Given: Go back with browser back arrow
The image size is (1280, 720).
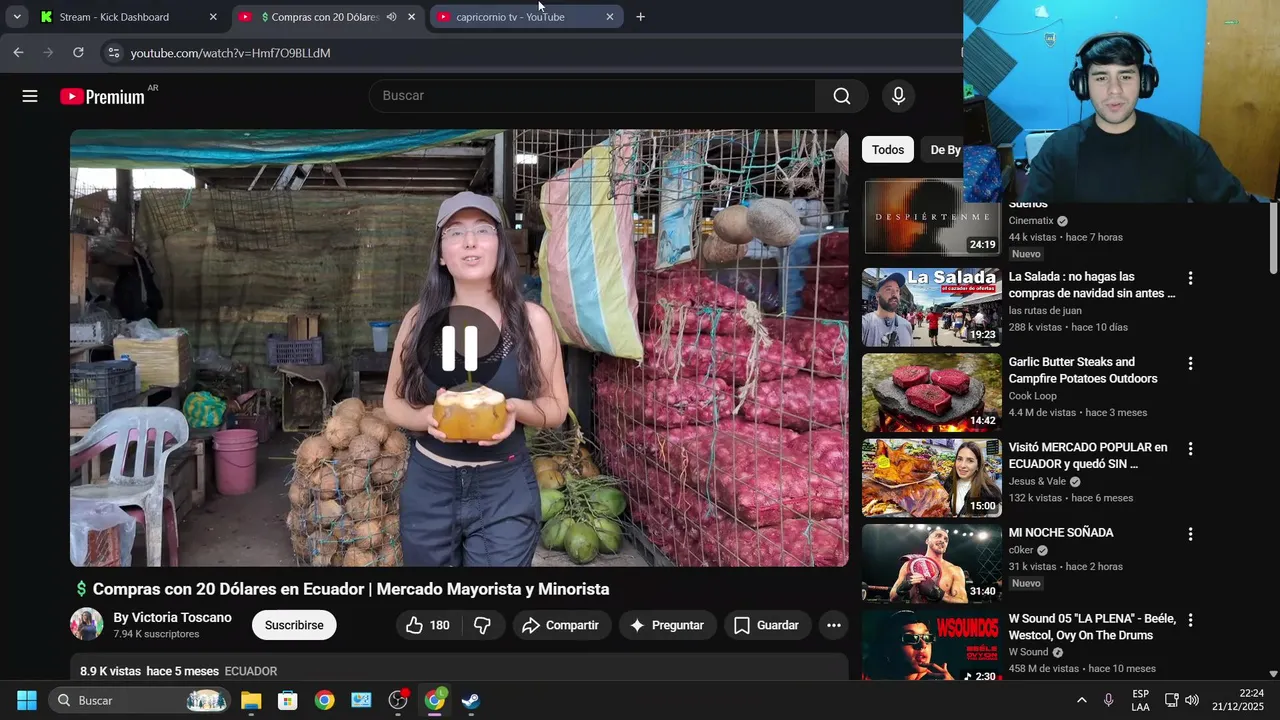Looking at the screenshot, I should pyautogui.click(x=18, y=53).
